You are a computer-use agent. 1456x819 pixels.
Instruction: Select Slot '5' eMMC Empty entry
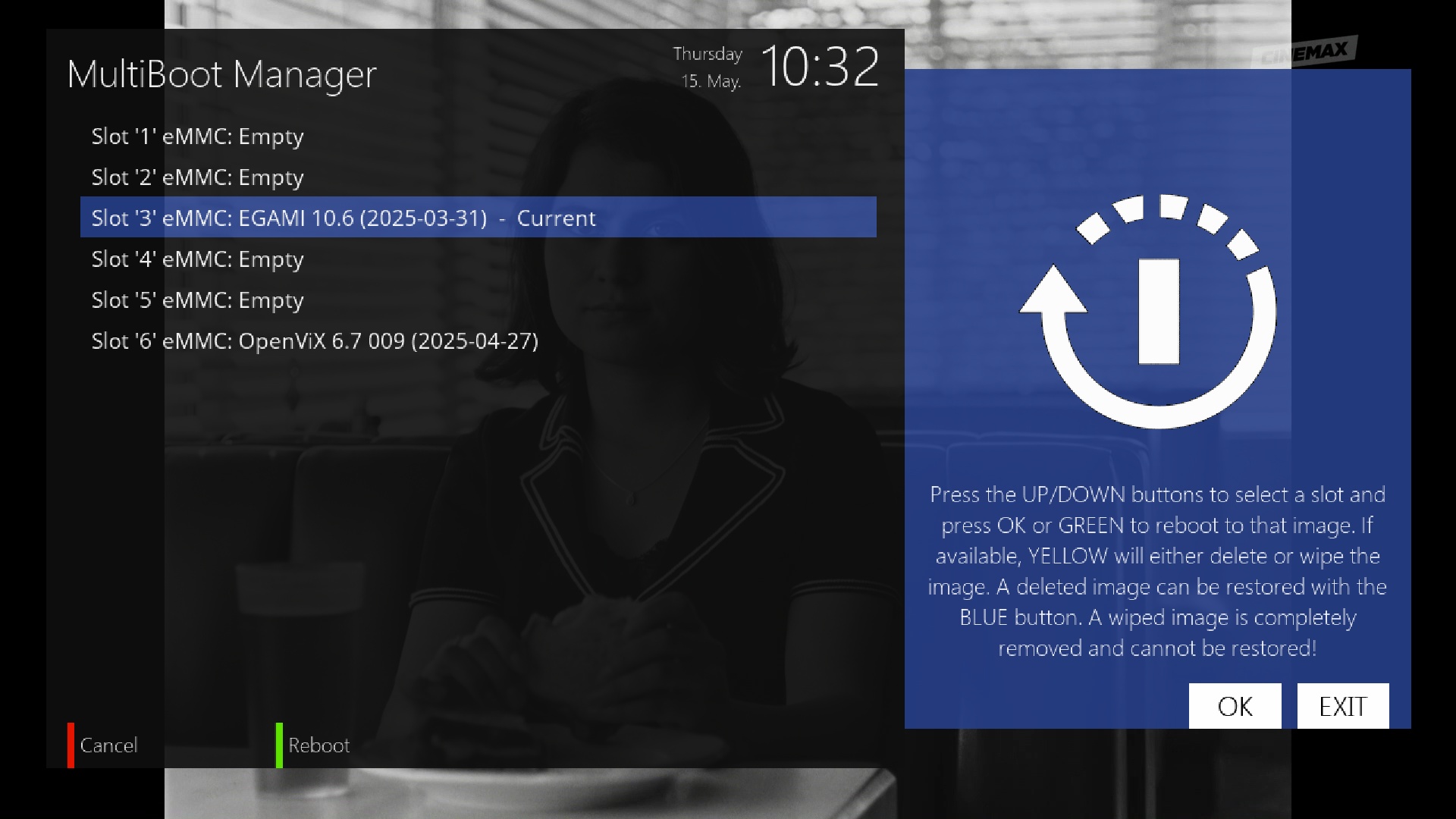tap(197, 300)
